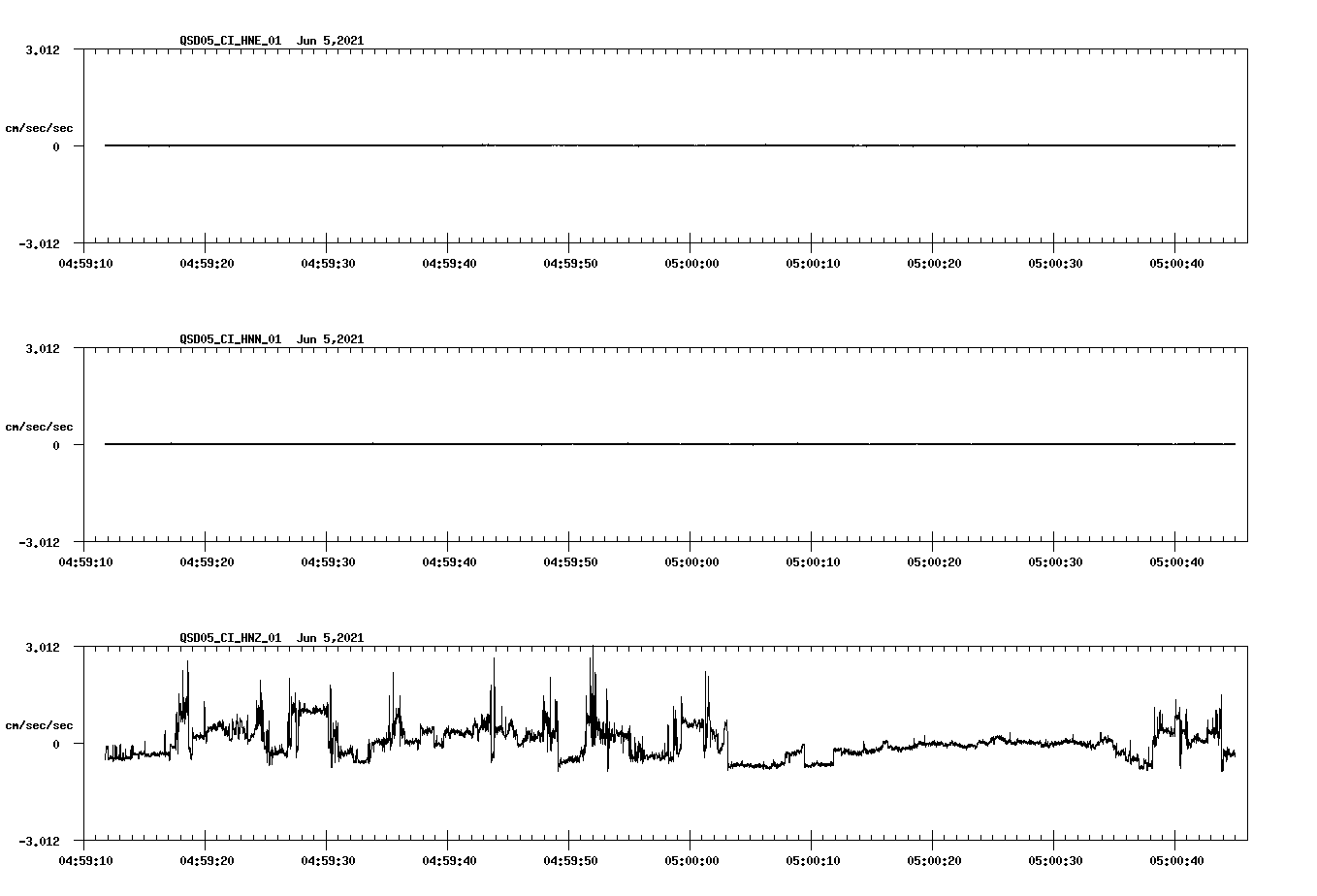This screenshot has width=1317, height=896.
Task: Click 05:00:40 time label under HNE plot
Action: coord(1175,263)
